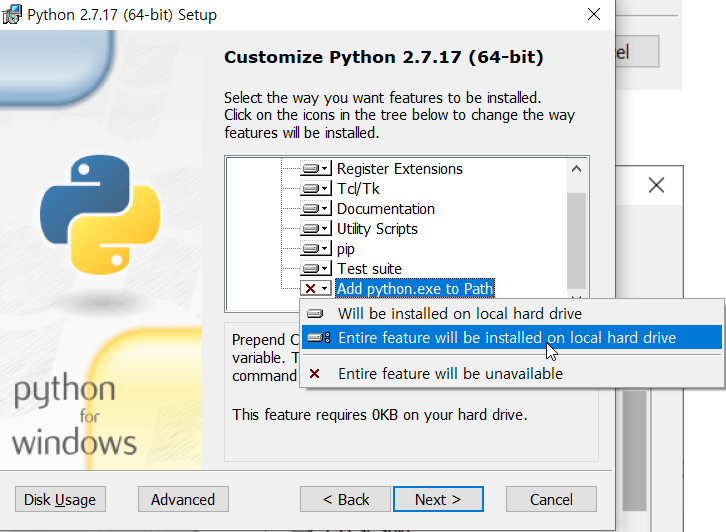Screen dimensions: 726x532
Task: Open the Register Extensions feature dropdown icon
Action: point(316,169)
